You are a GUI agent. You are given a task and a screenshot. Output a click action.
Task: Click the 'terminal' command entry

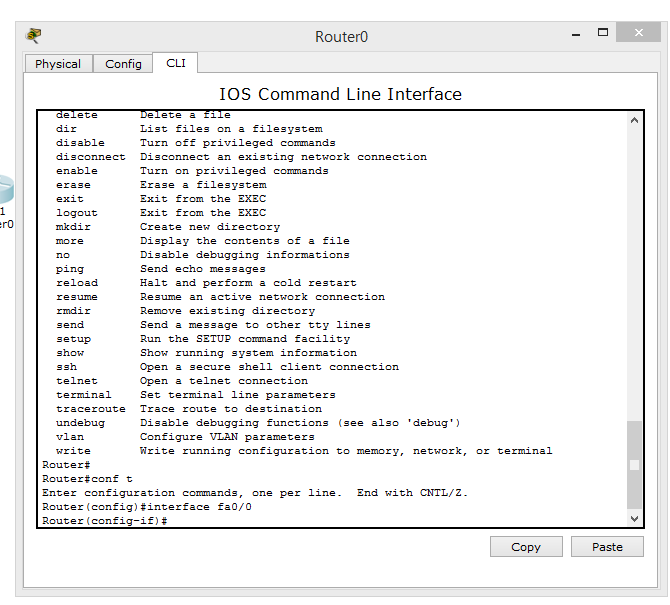196,395
